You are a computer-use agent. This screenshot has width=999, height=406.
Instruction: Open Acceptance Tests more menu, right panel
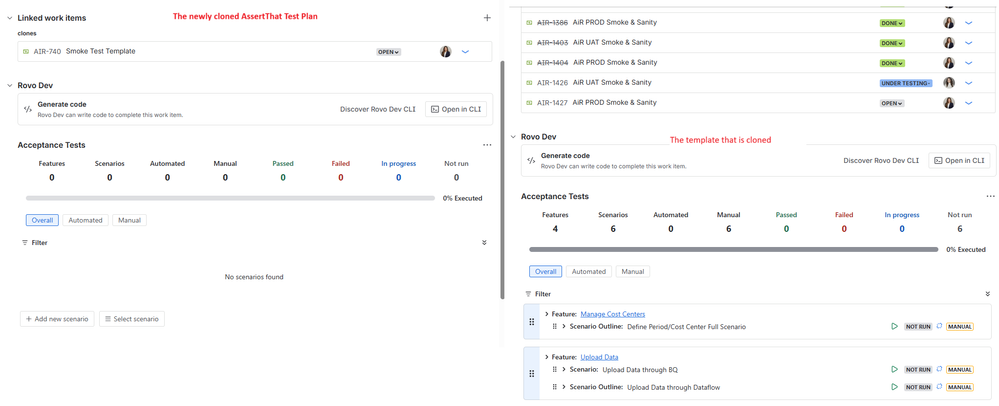(990, 196)
